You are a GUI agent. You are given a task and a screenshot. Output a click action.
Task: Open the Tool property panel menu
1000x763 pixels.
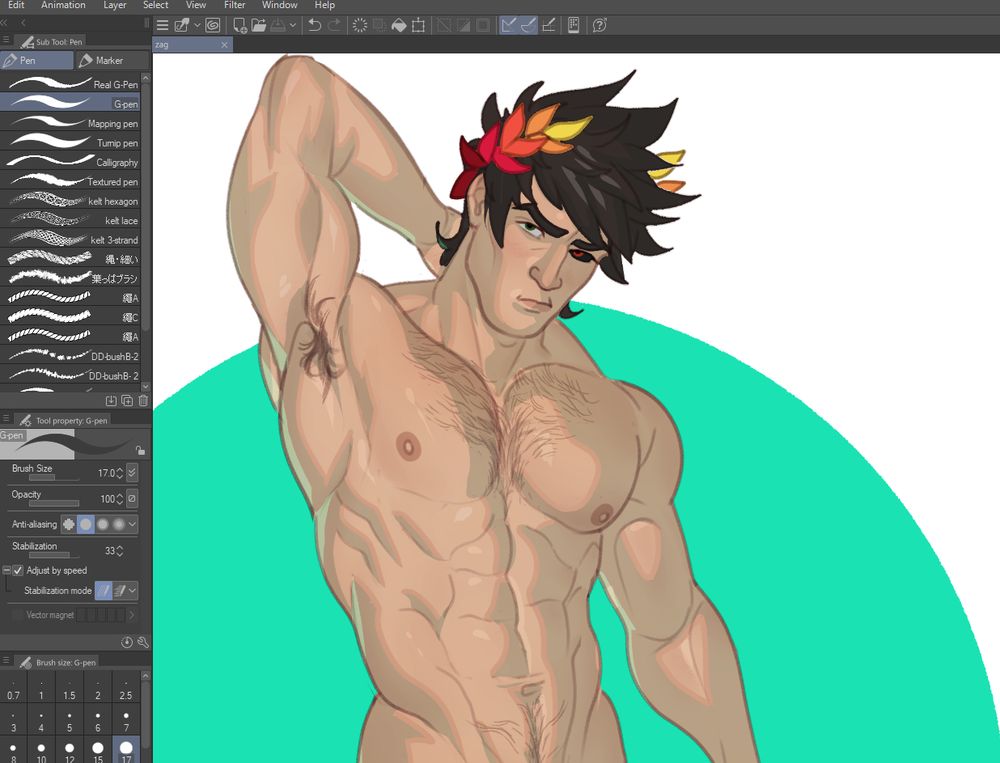(6, 419)
